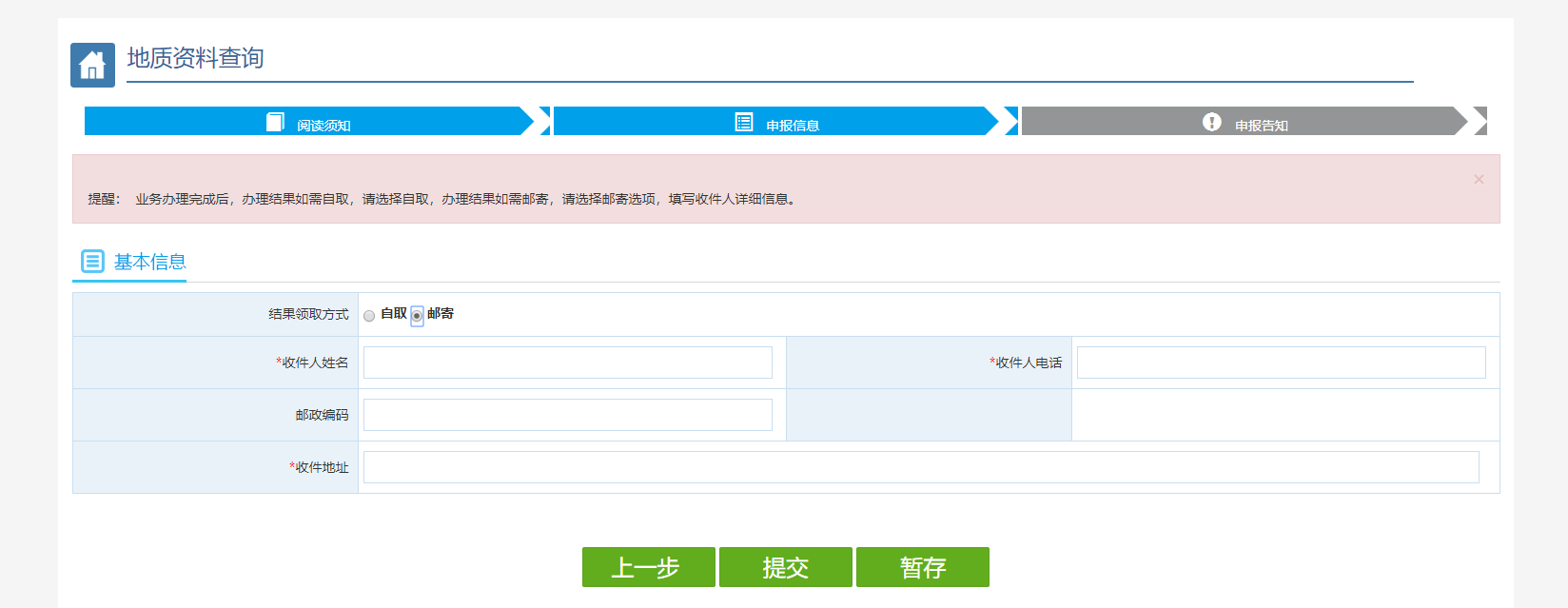The height and width of the screenshot is (608, 1568).
Task: Click the exclamation icon in the 申报告知 step
Action: click(x=1211, y=122)
